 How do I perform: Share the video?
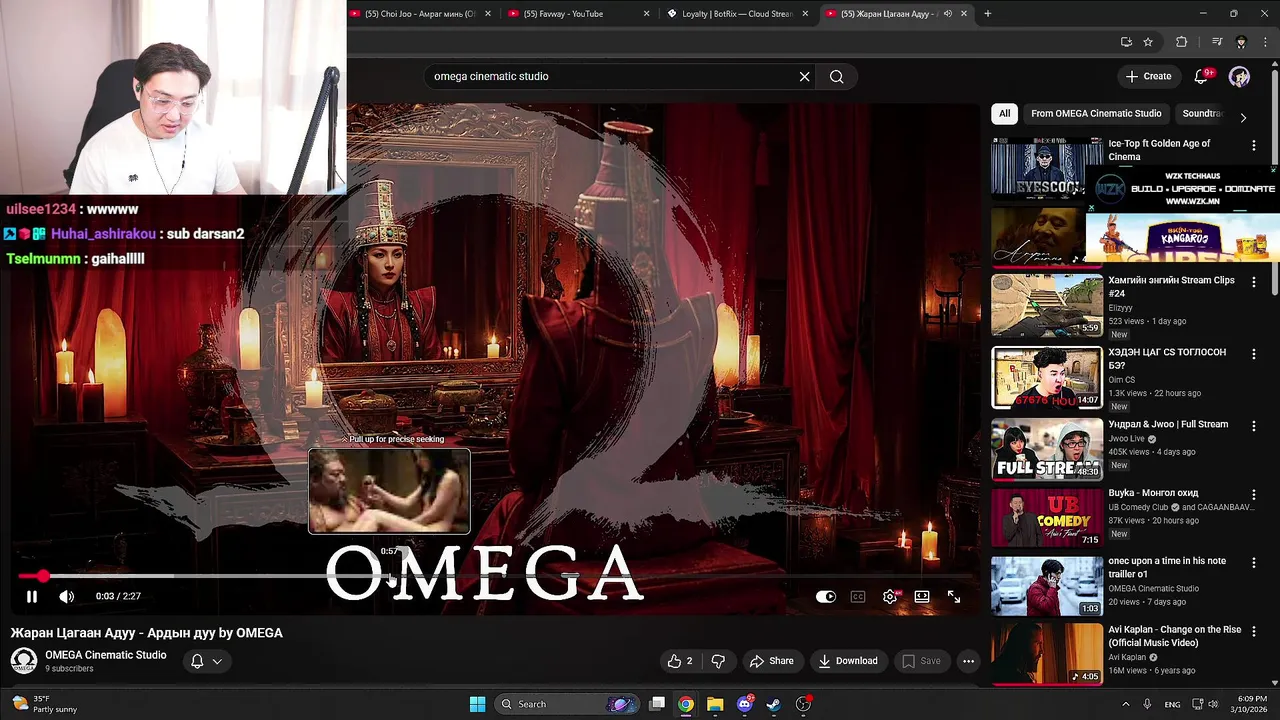771,661
